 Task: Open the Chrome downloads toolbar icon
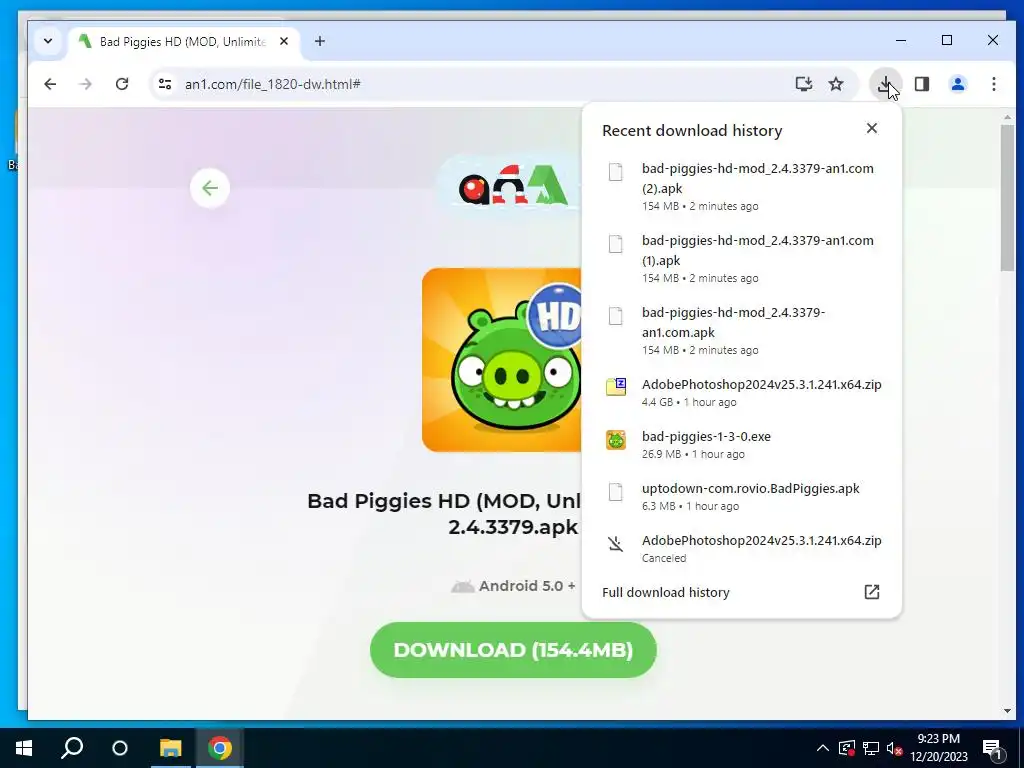pyautogui.click(x=886, y=84)
